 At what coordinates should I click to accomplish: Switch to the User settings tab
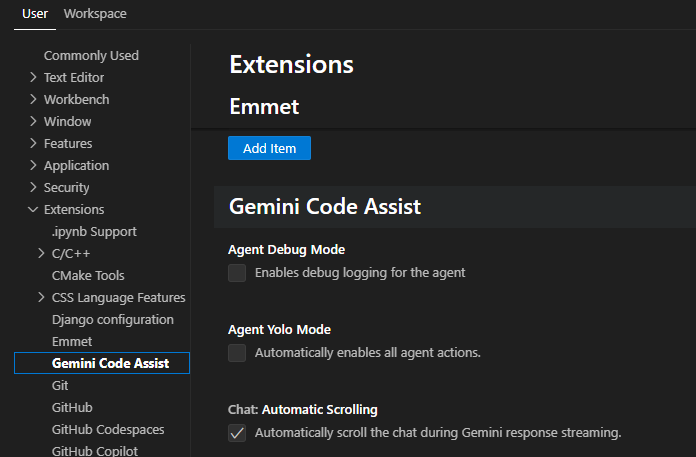point(35,14)
